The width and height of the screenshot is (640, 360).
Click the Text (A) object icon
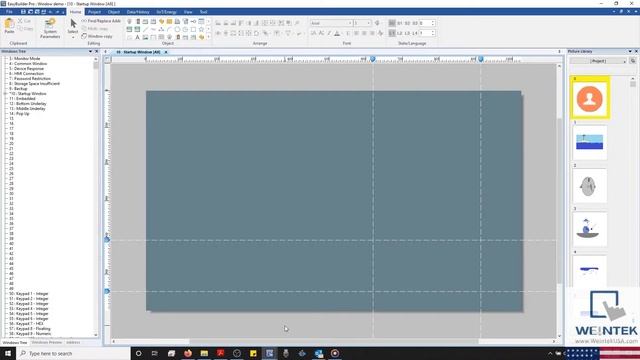point(138,37)
